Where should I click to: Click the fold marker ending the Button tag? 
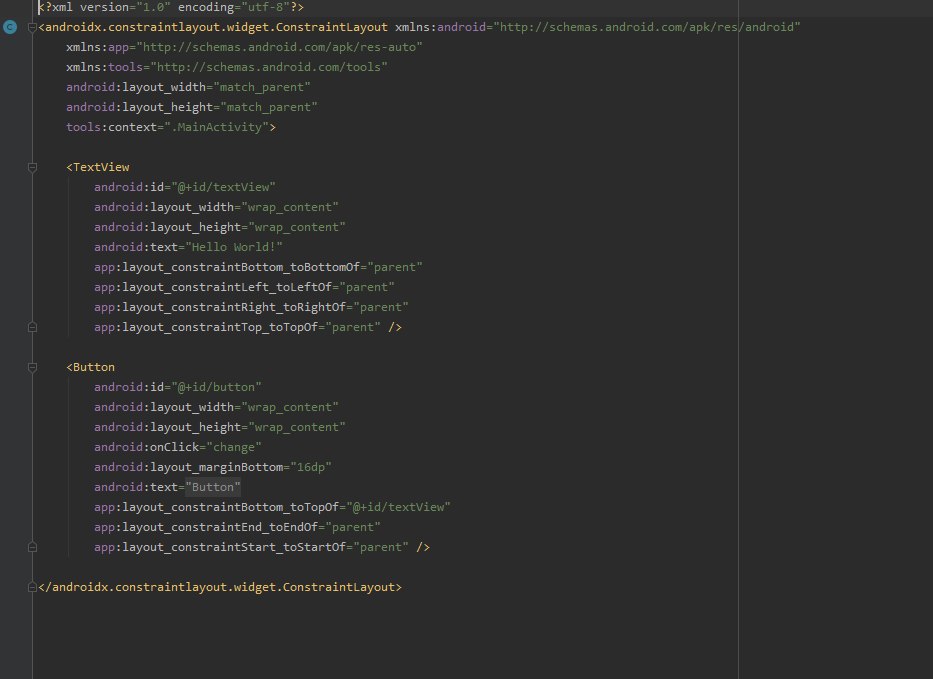[32, 547]
